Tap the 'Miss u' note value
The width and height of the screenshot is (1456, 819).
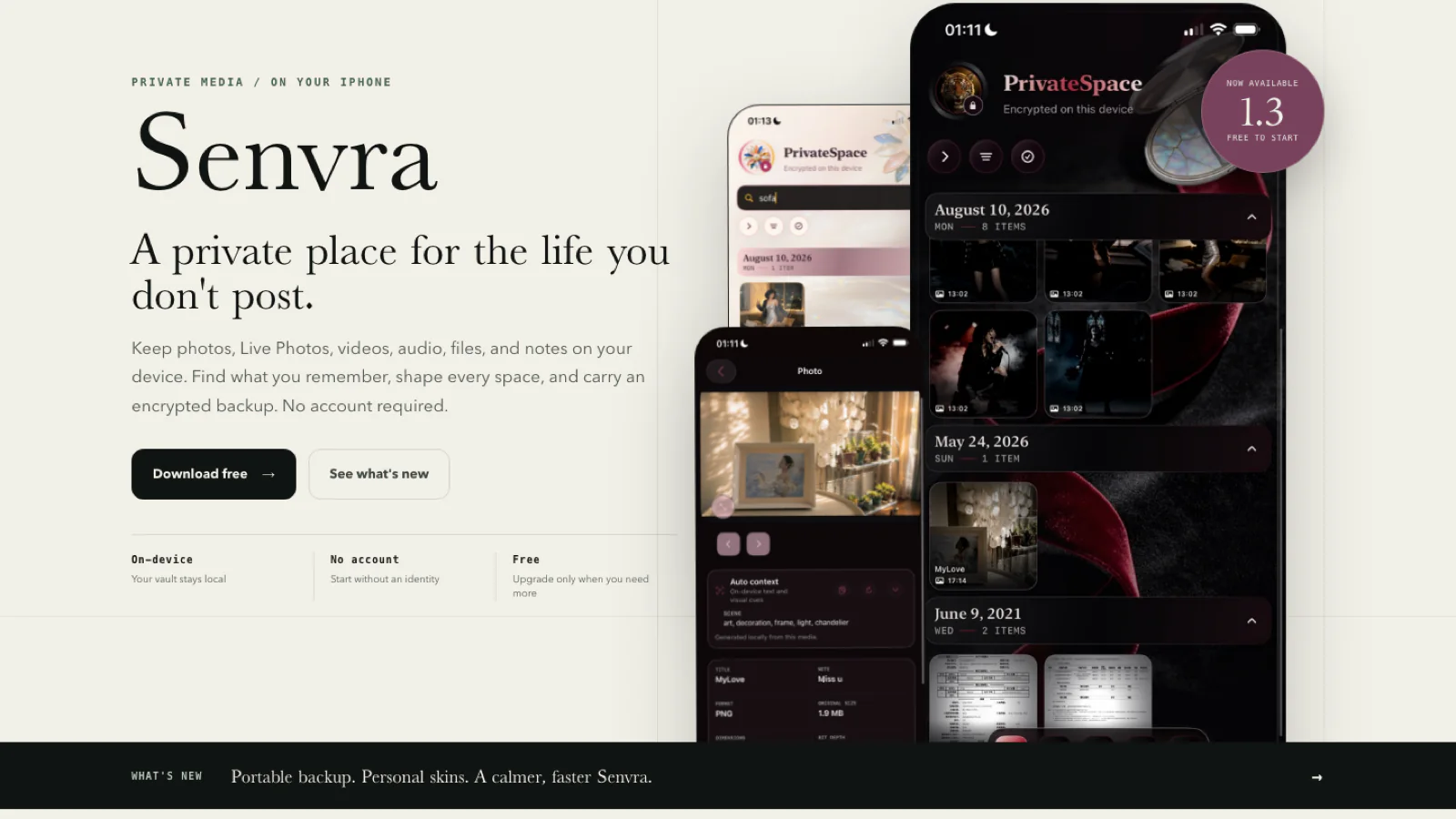tap(830, 680)
